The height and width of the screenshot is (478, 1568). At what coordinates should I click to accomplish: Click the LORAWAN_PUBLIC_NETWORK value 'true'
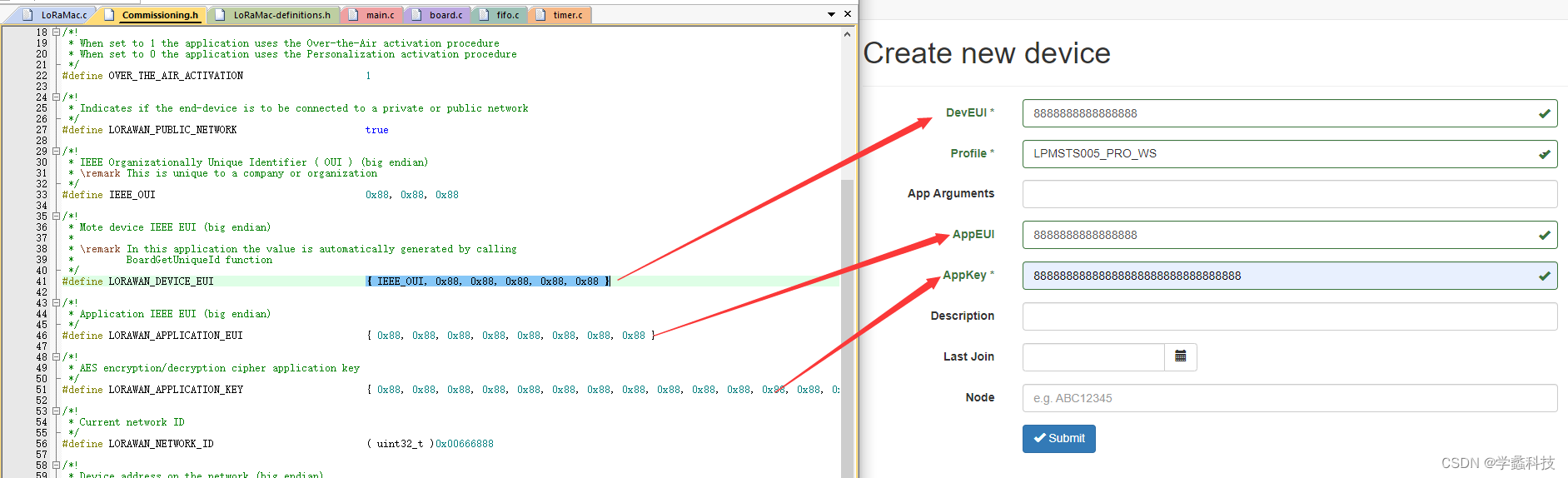(x=376, y=130)
